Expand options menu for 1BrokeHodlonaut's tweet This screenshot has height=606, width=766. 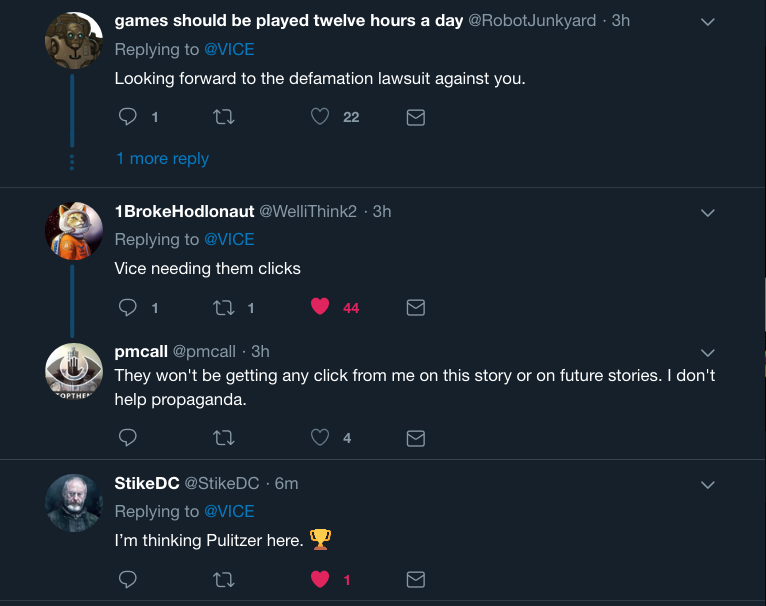707,212
